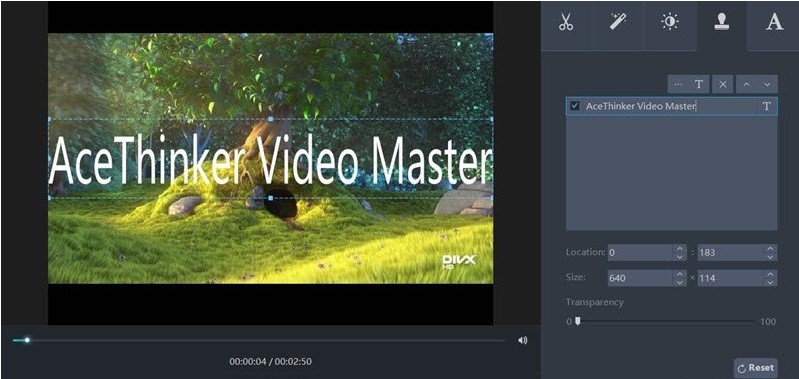Click the top-center handle of watermark box

271,119
